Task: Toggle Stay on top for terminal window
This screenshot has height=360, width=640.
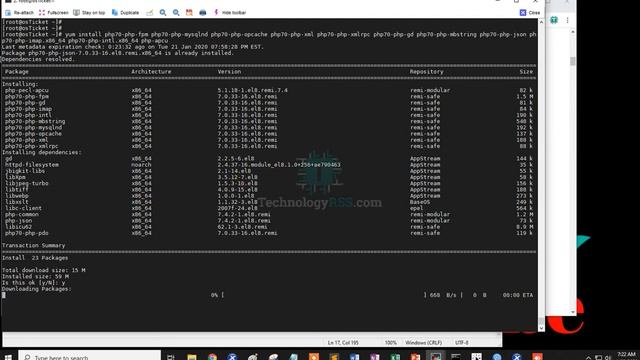Action: click(89, 13)
